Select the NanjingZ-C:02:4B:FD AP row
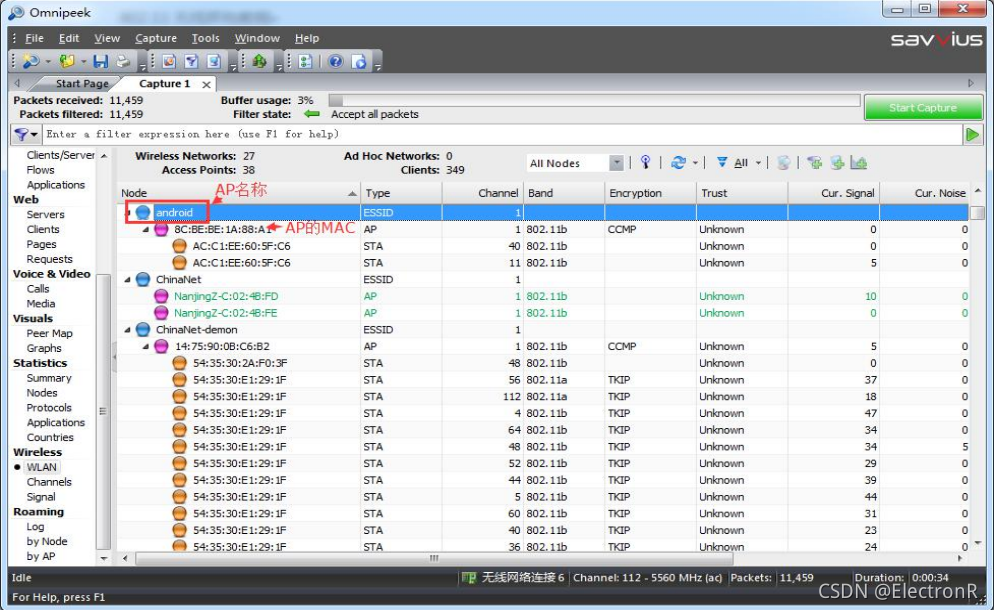Screen dimensions: 994x610 (x=543, y=296)
